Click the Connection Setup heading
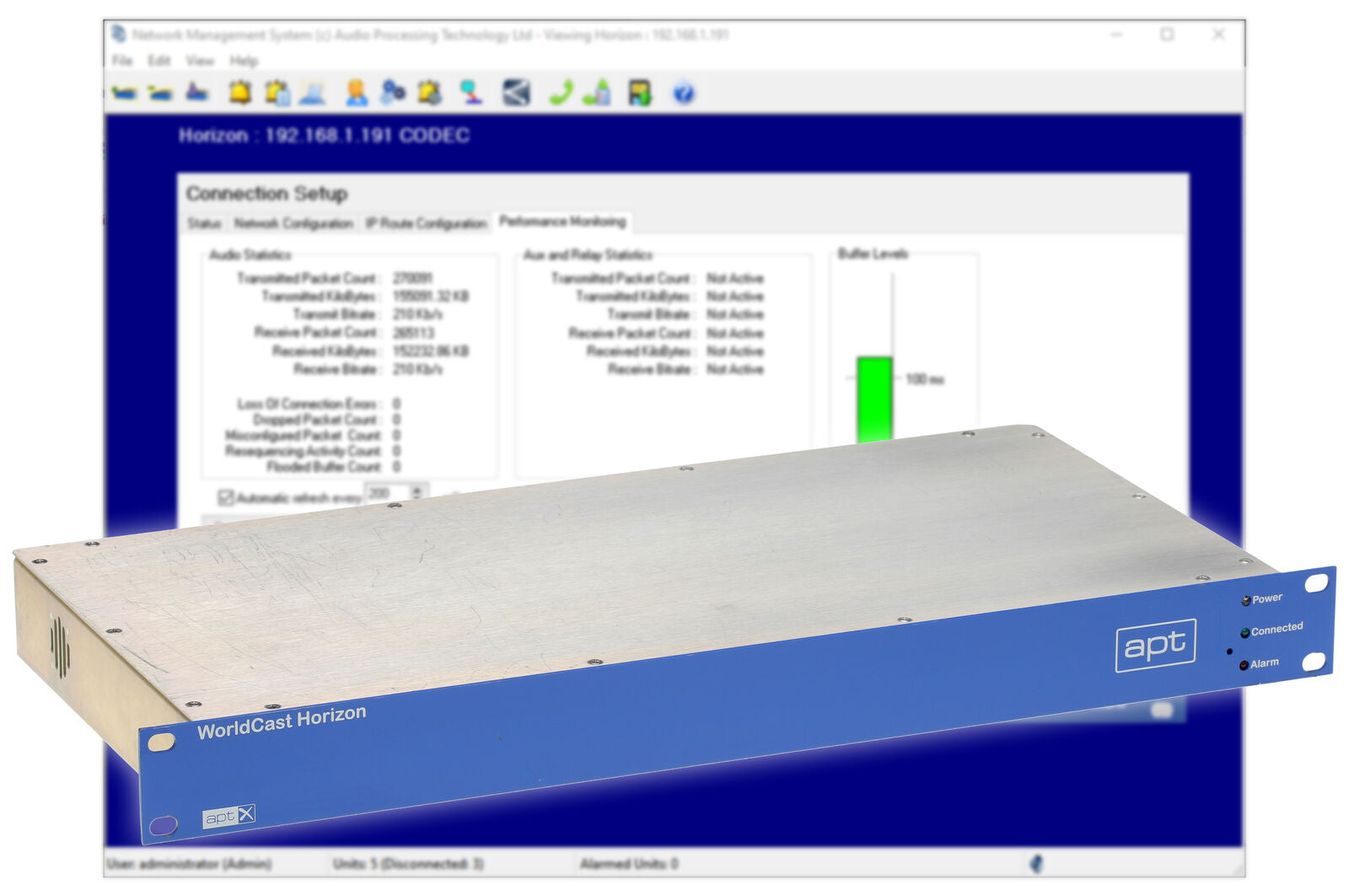The width and height of the screenshot is (1349, 896). coord(267,194)
